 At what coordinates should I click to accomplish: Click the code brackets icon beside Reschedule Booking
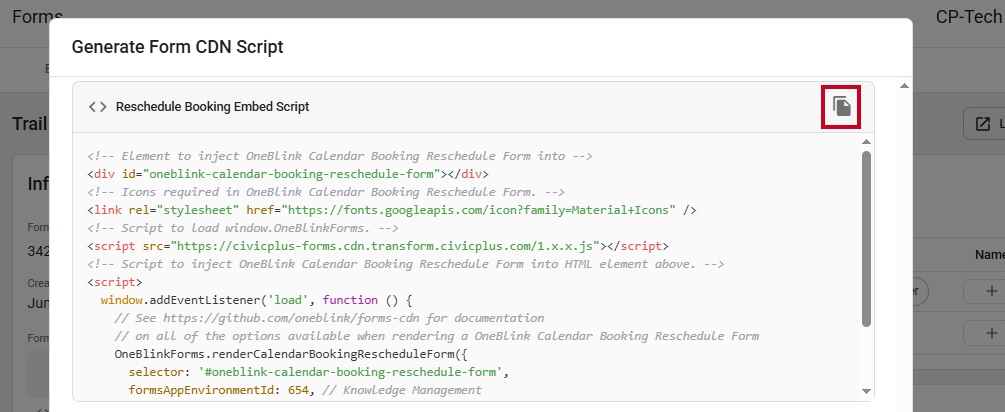coord(97,106)
